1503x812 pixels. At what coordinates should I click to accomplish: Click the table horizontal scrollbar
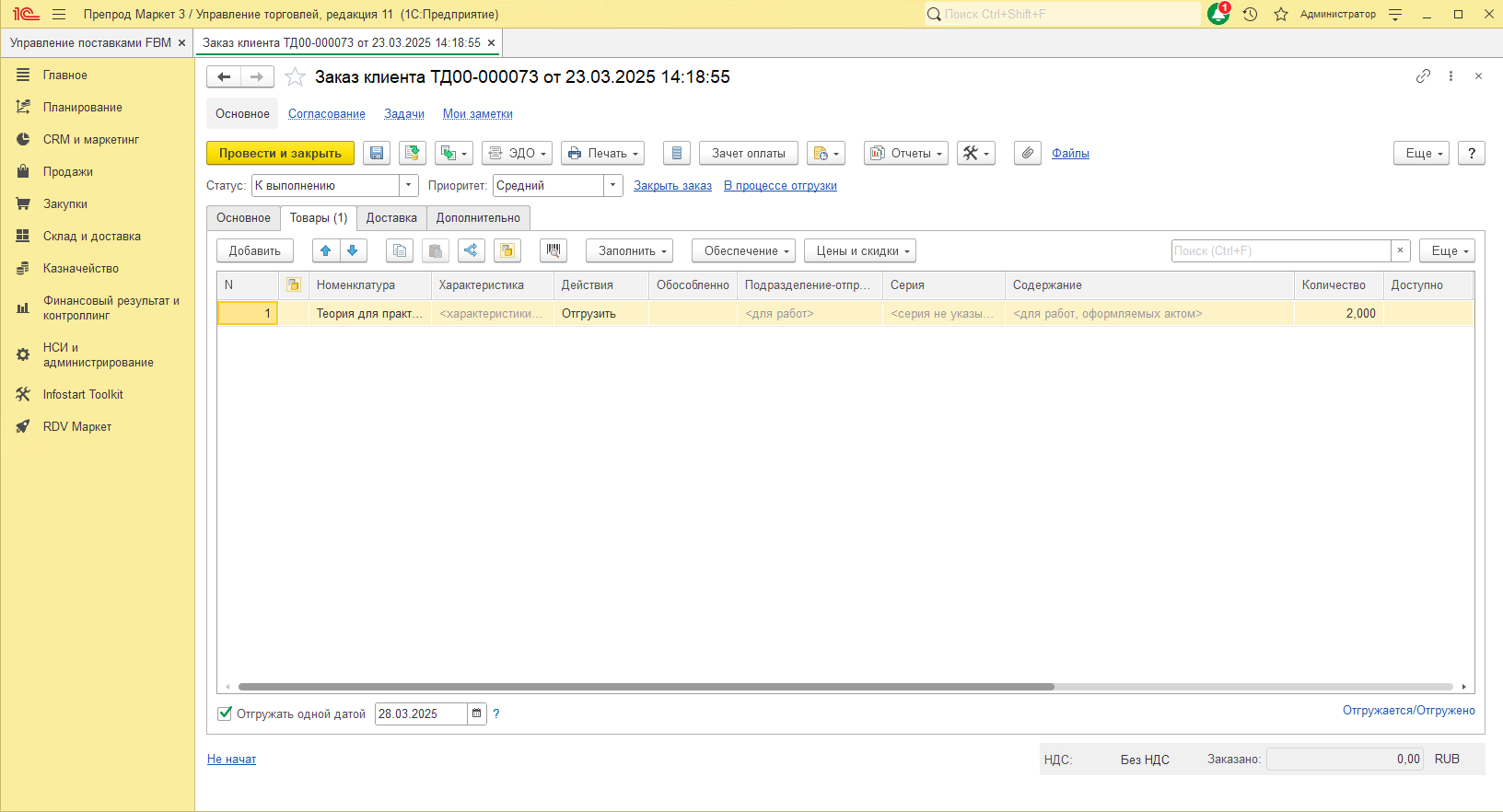click(x=647, y=687)
